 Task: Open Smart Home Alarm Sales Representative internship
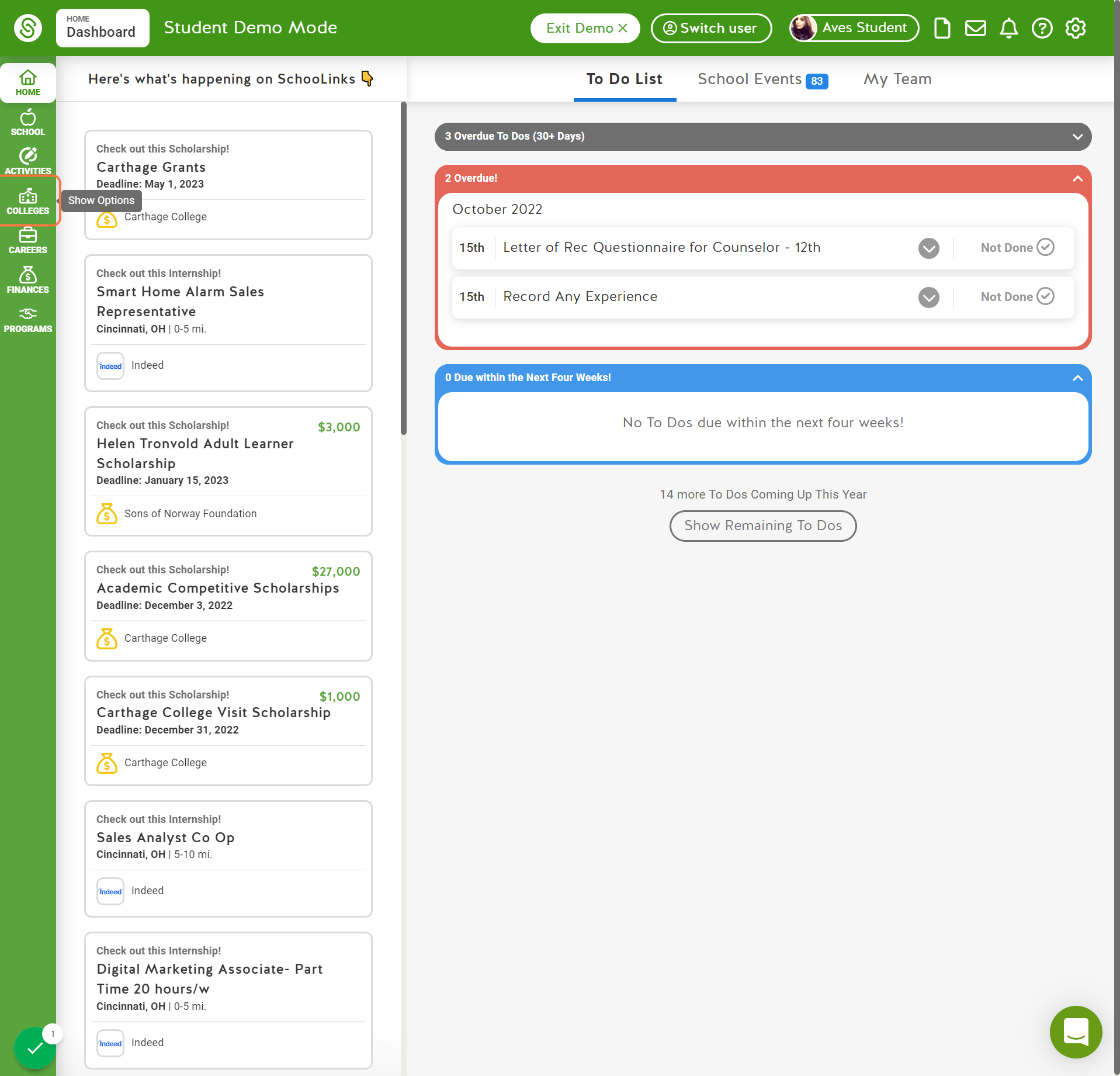(x=228, y=323)
